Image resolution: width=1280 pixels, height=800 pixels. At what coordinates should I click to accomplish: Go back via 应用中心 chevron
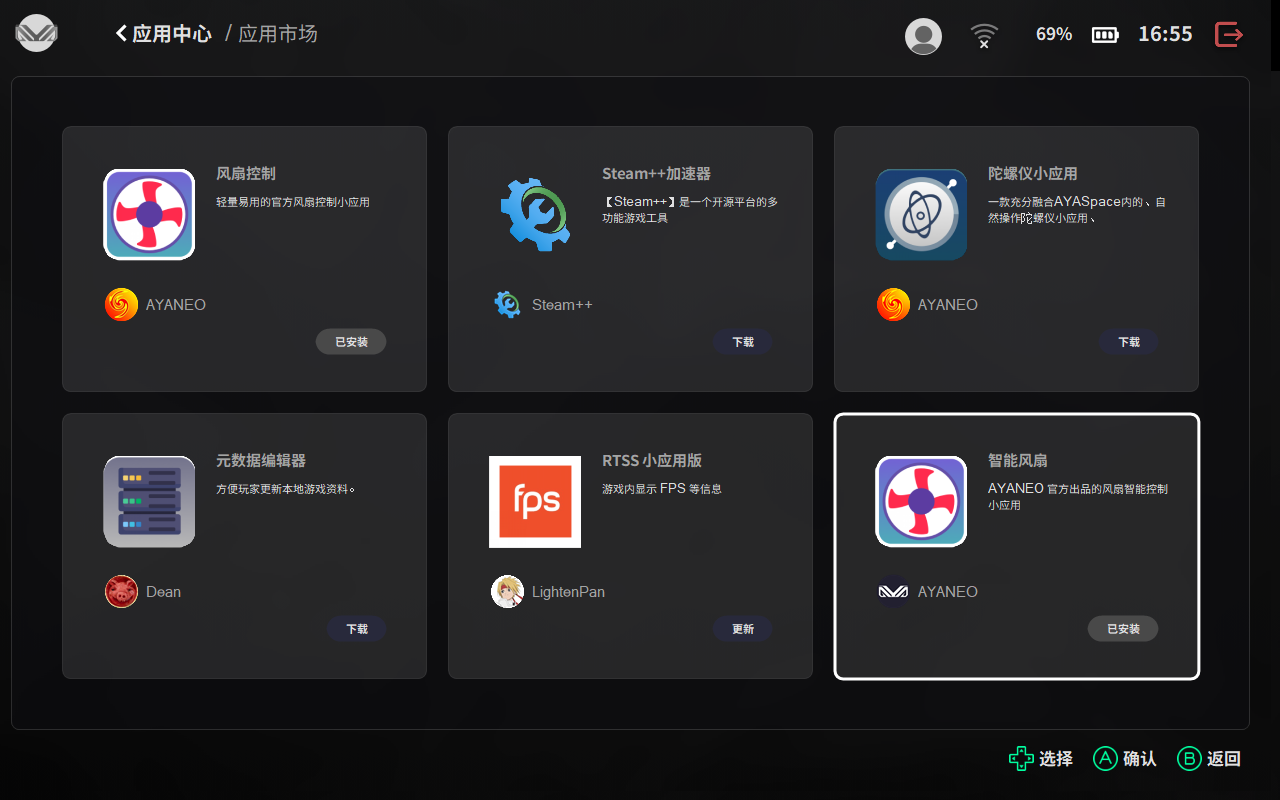pos(121,33)
